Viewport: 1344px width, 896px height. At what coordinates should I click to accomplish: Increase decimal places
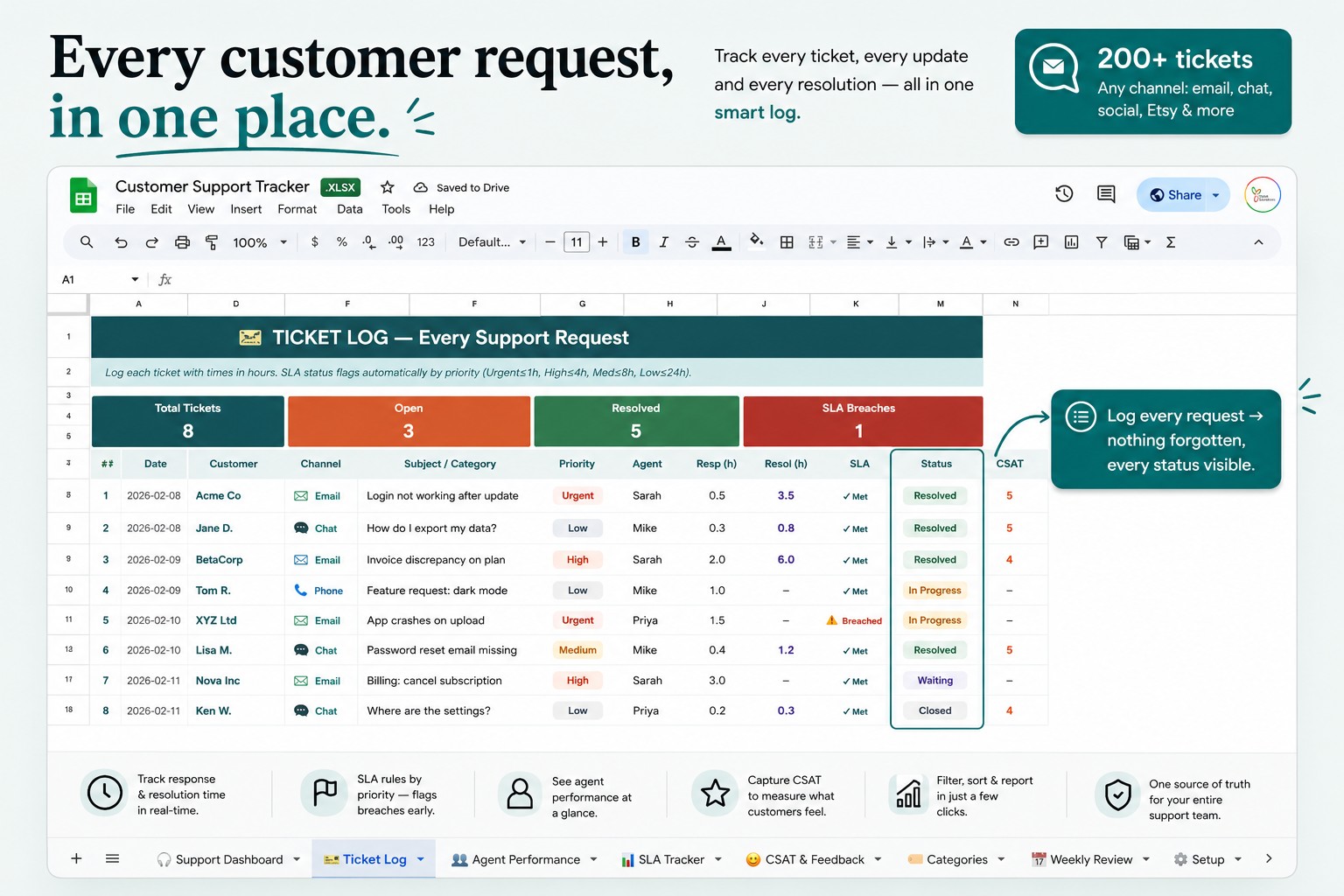(396, 242)
